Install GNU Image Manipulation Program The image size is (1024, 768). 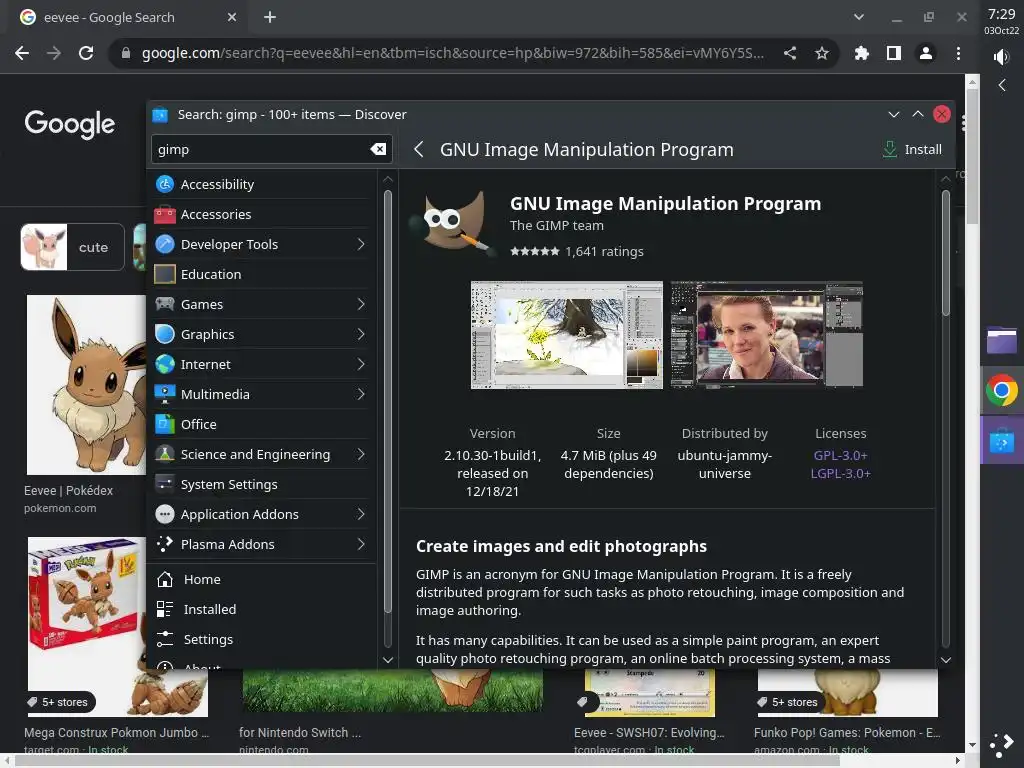[912, 150]
